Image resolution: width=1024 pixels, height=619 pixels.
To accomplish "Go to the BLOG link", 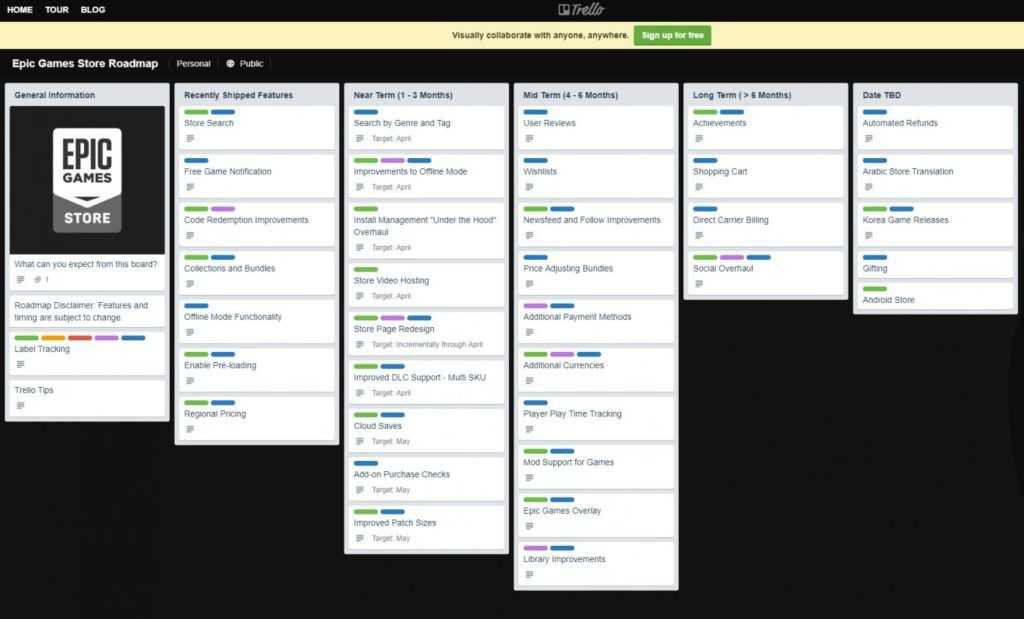I will (x=93, y=10).
